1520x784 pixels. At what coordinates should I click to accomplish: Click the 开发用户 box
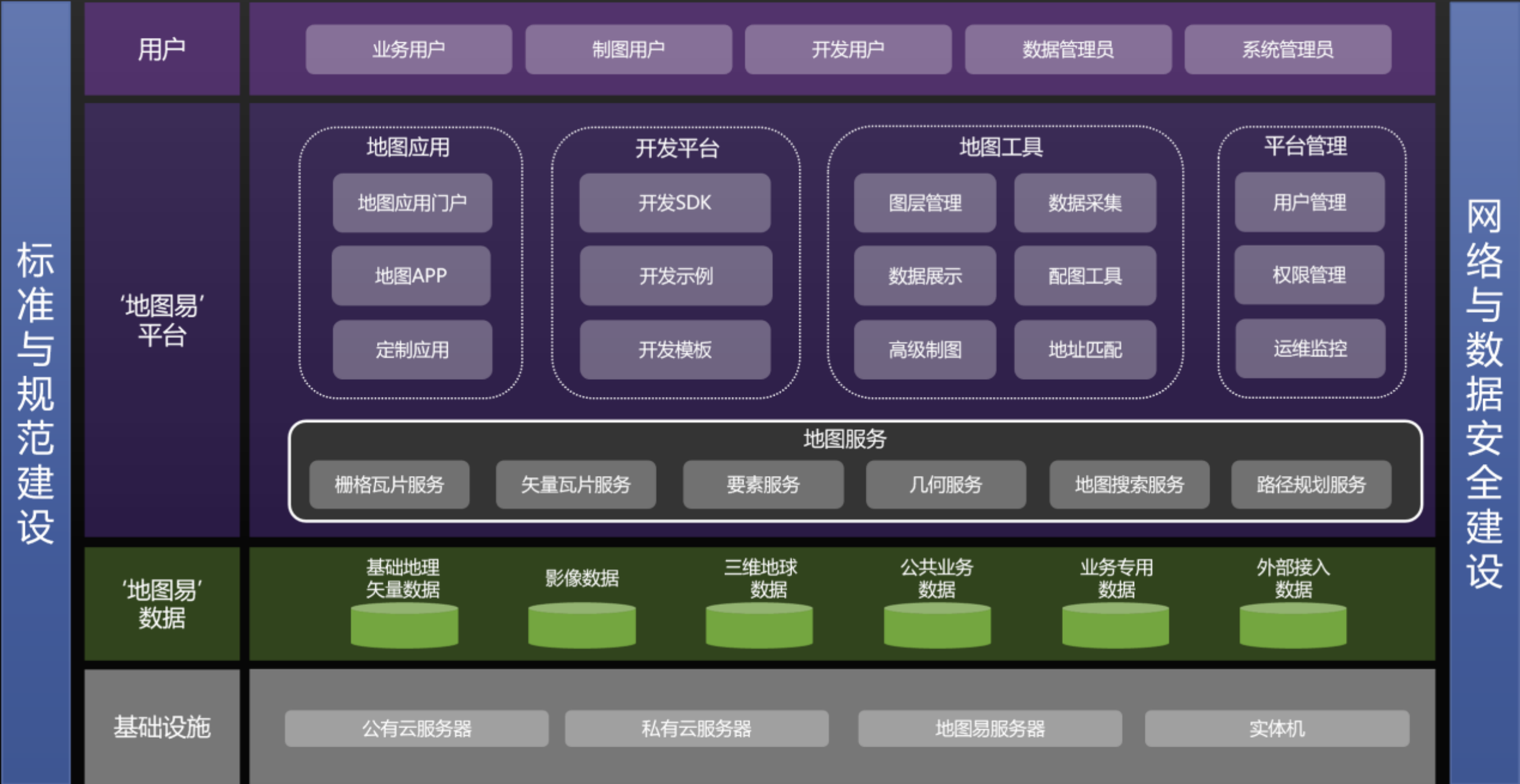[x=848, y=49]
